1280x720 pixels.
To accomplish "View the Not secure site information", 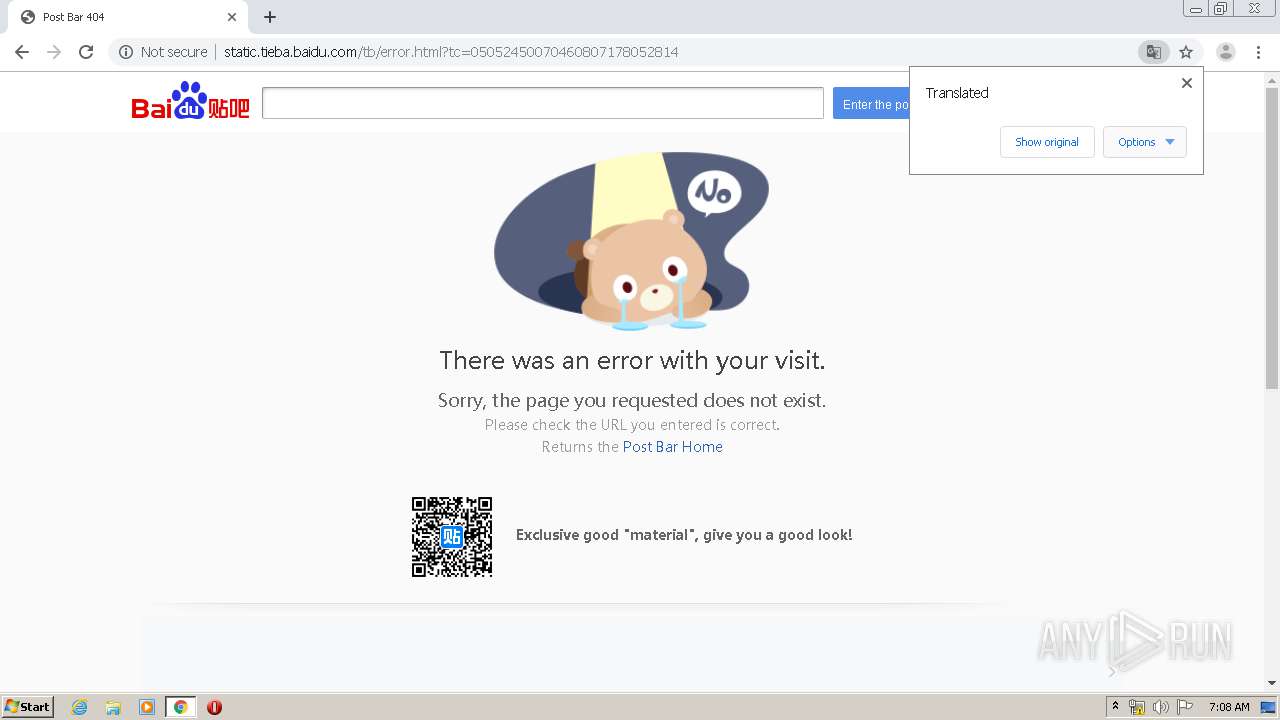I will click(x=163, y=52).
